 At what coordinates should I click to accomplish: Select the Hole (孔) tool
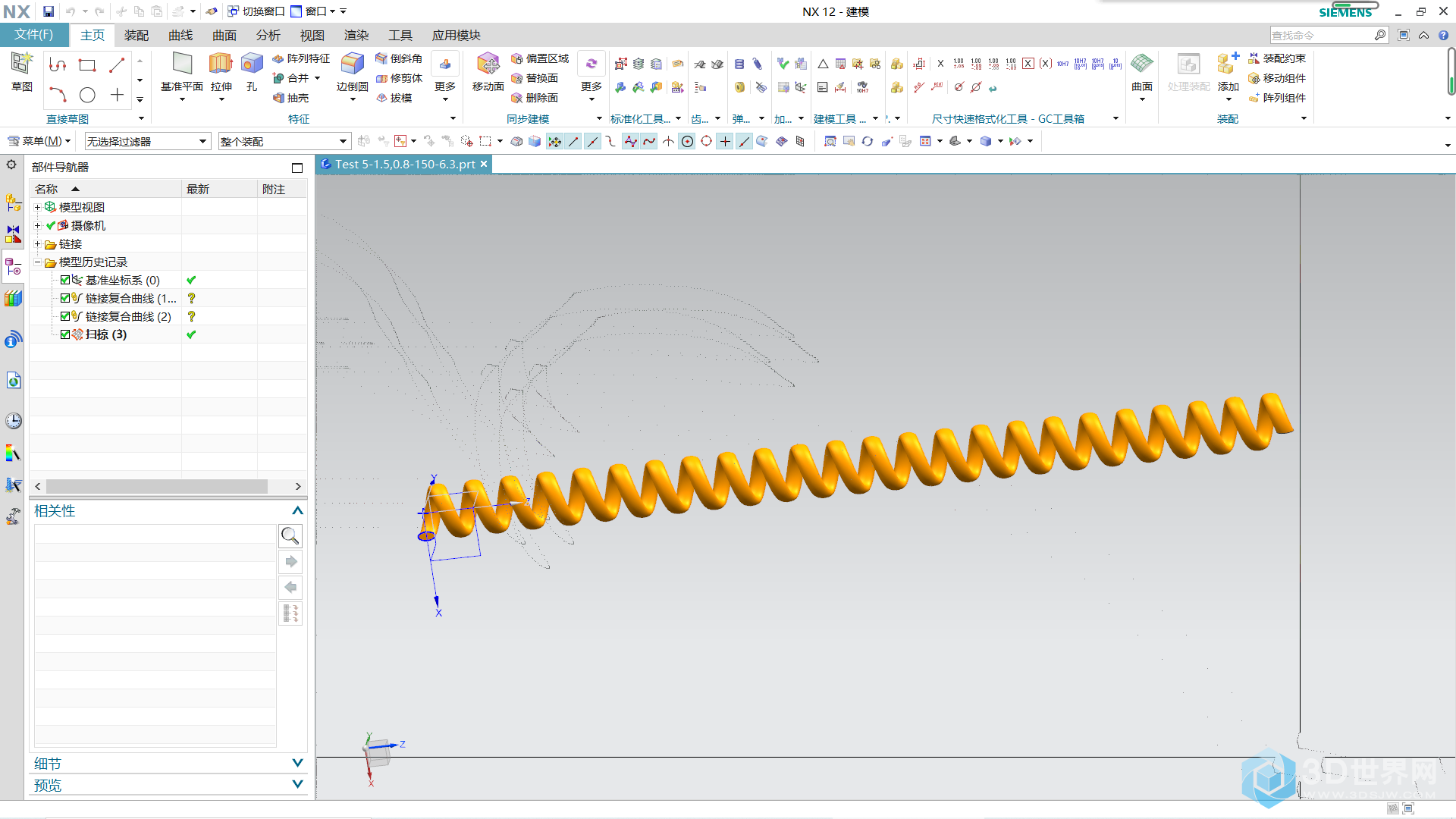point(252,72)
